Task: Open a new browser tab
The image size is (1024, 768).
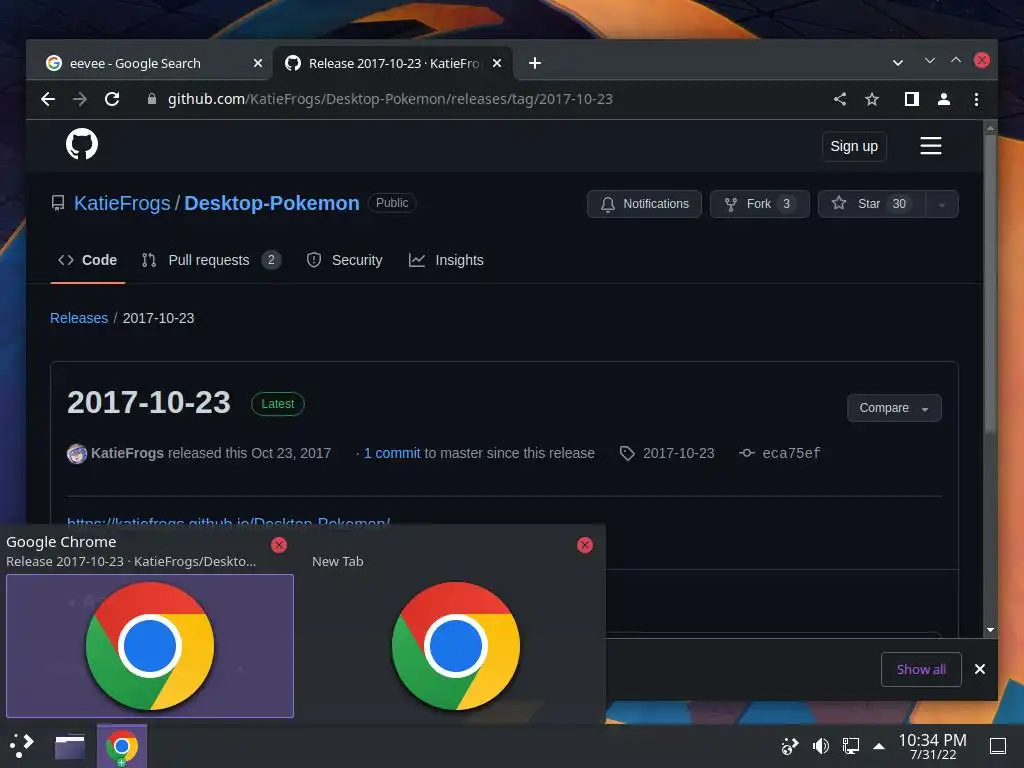Action: coord(535,63)
